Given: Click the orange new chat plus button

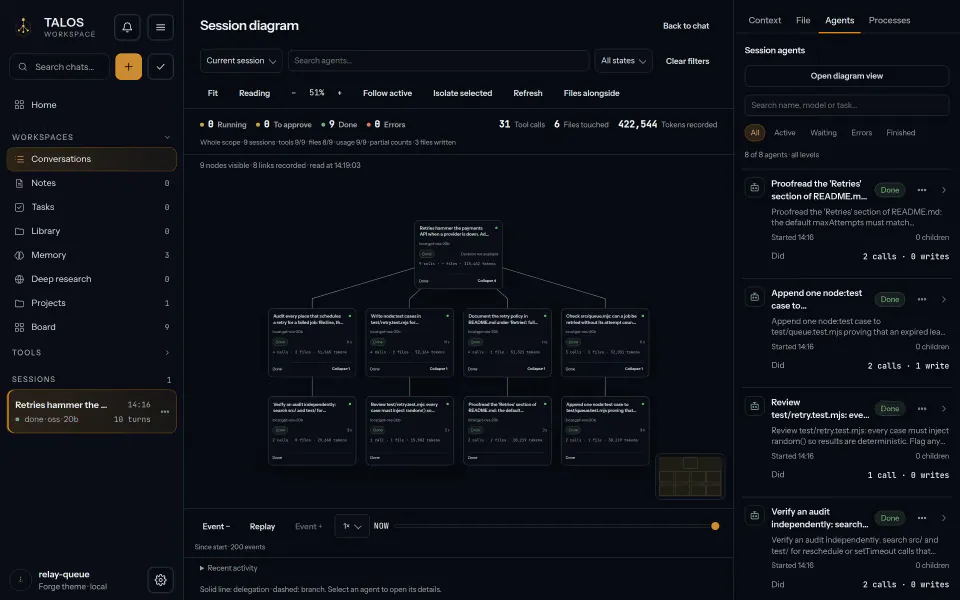Looking at the screenshot, I should 129,67.
